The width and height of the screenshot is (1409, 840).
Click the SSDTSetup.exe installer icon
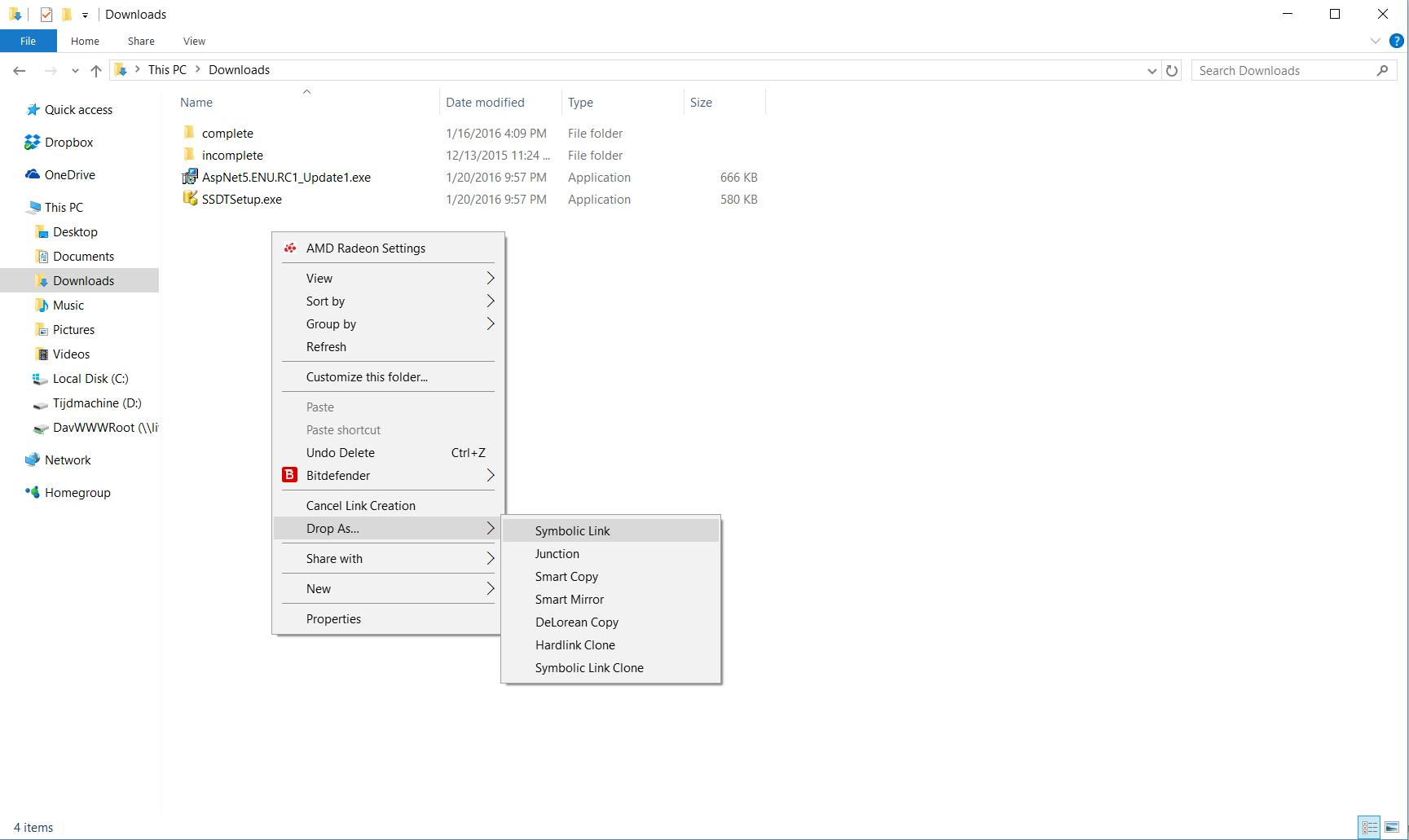click(x=190, y=199)
